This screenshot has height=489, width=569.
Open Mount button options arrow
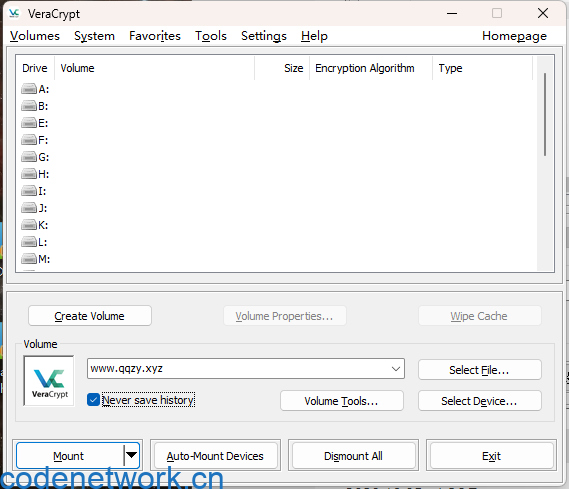[x=131, y=455]
